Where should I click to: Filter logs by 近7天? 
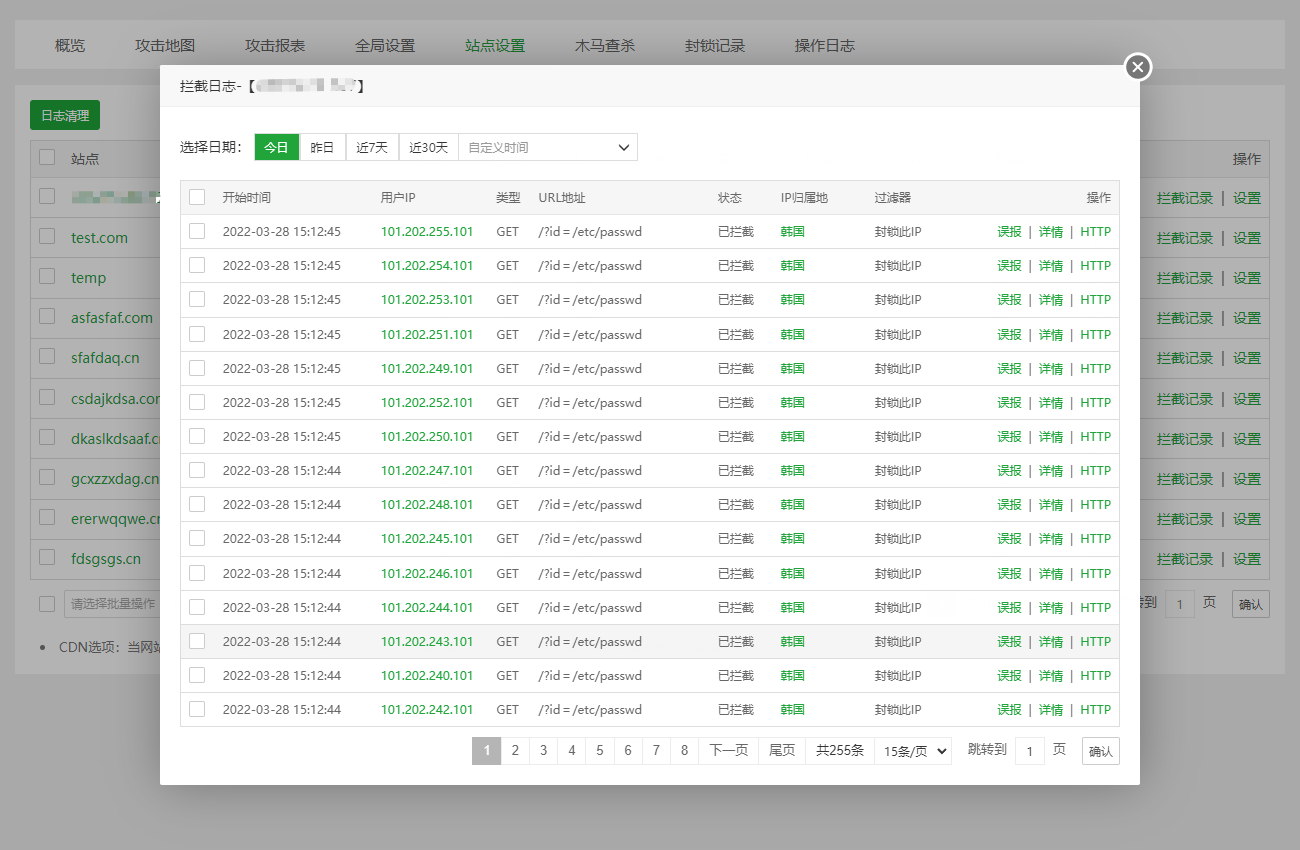tap(372, 147)
